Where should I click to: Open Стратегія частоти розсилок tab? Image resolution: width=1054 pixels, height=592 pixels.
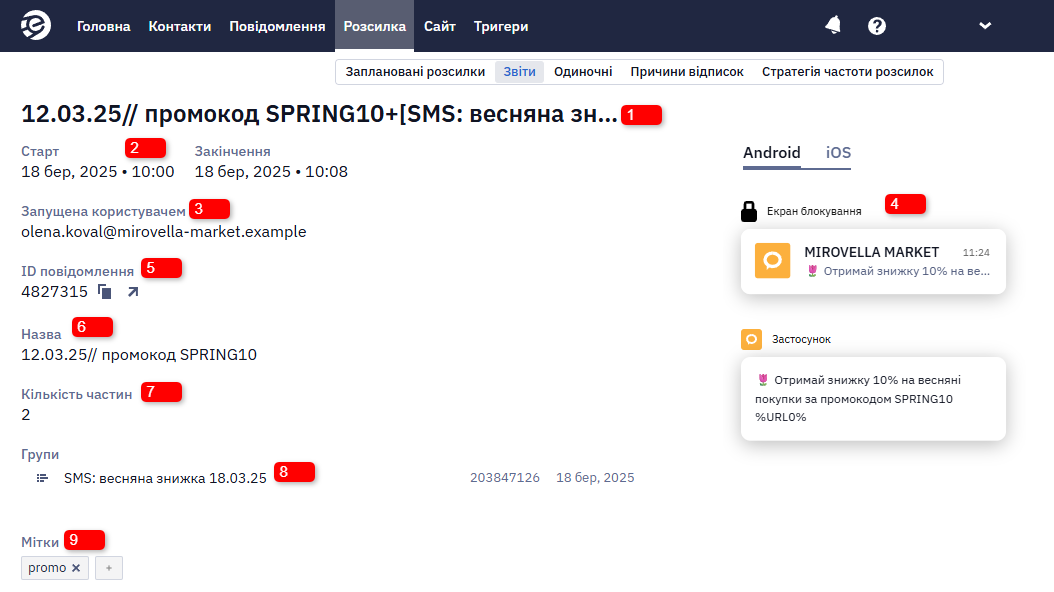point(848,72)
